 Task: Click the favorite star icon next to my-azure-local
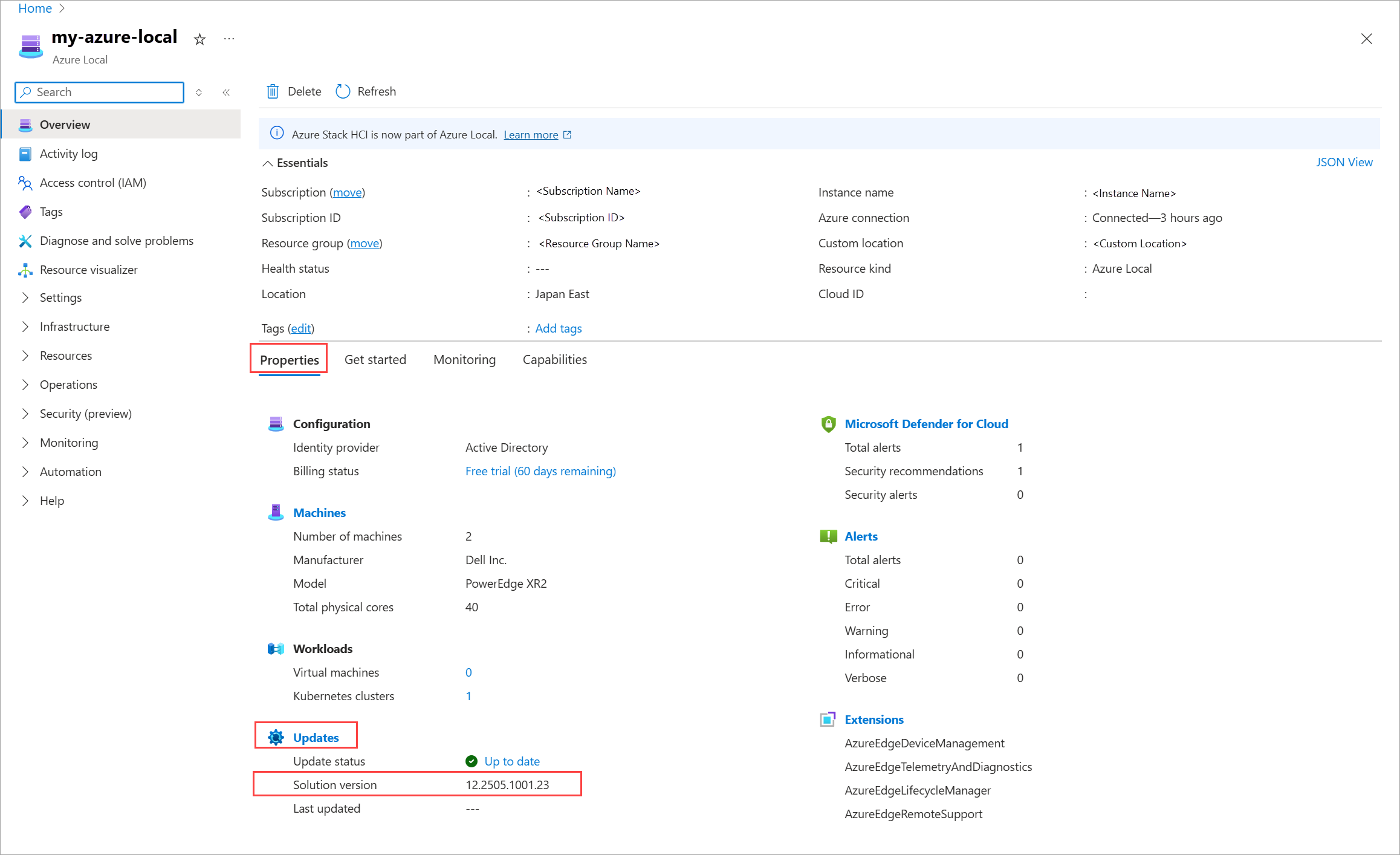click(199, 40)
